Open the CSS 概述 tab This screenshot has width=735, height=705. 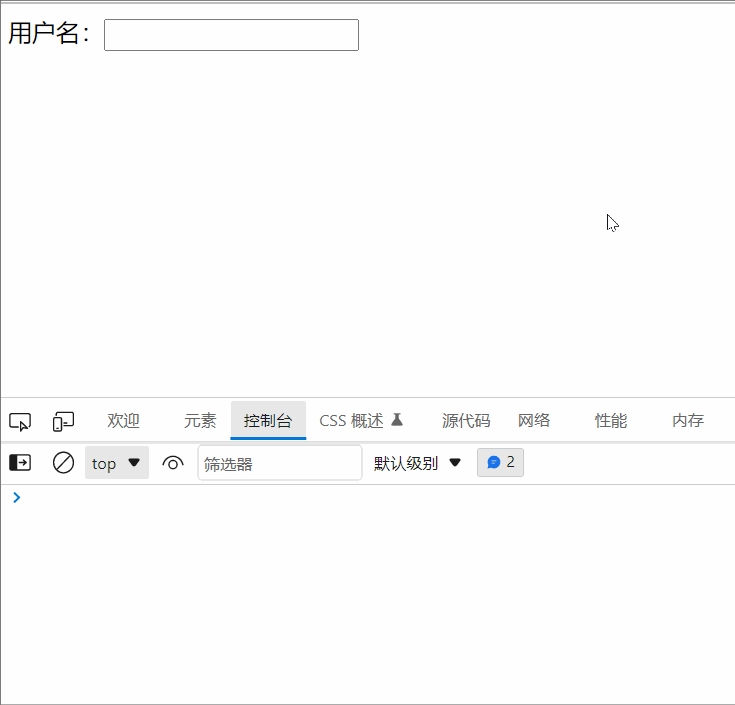pos(361,420)
